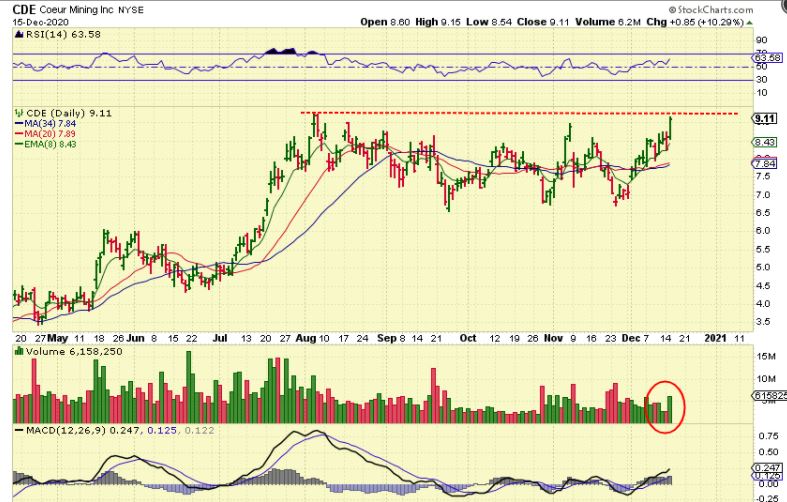Click the May label on date axis
The image size is (787, 502).
58,338
